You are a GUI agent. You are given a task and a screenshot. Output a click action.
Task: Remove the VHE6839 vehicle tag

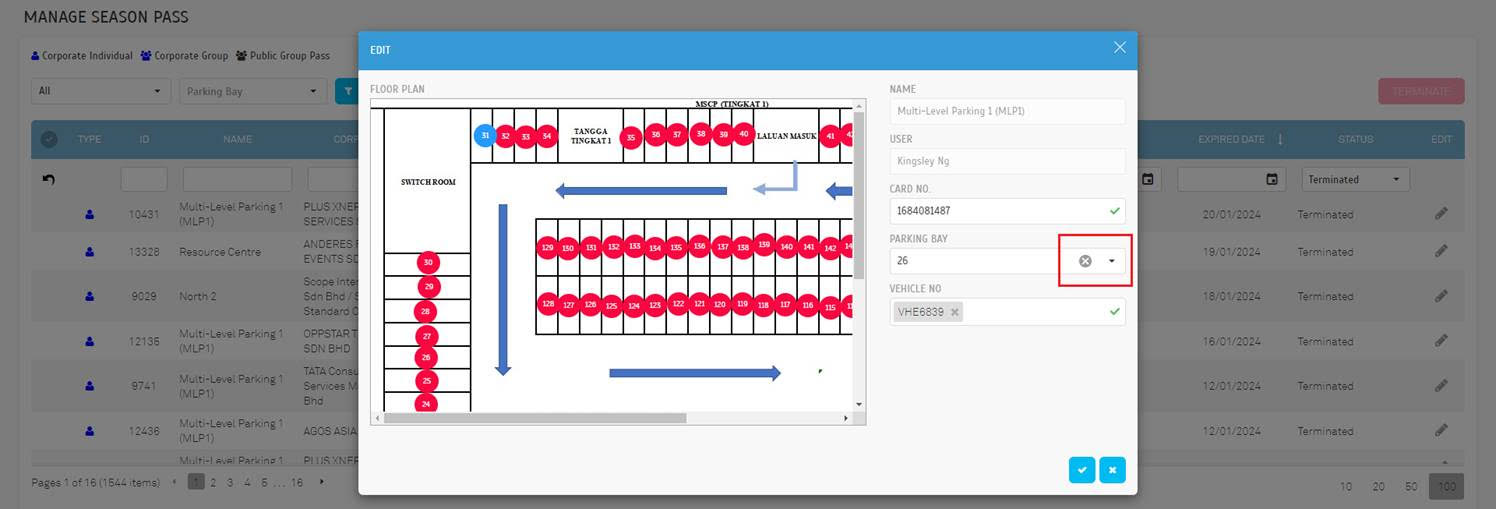955,312
